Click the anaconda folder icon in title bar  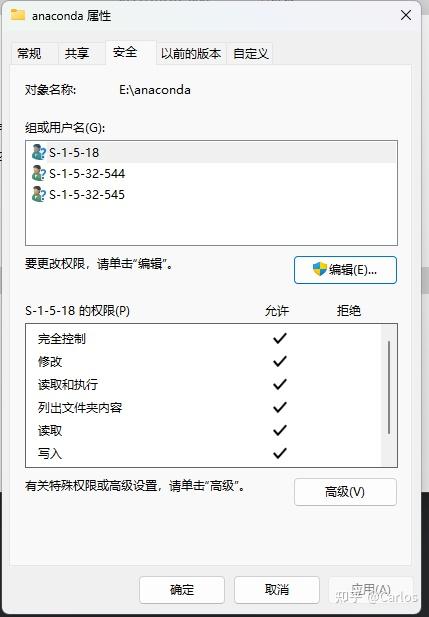tap(18, 15)
